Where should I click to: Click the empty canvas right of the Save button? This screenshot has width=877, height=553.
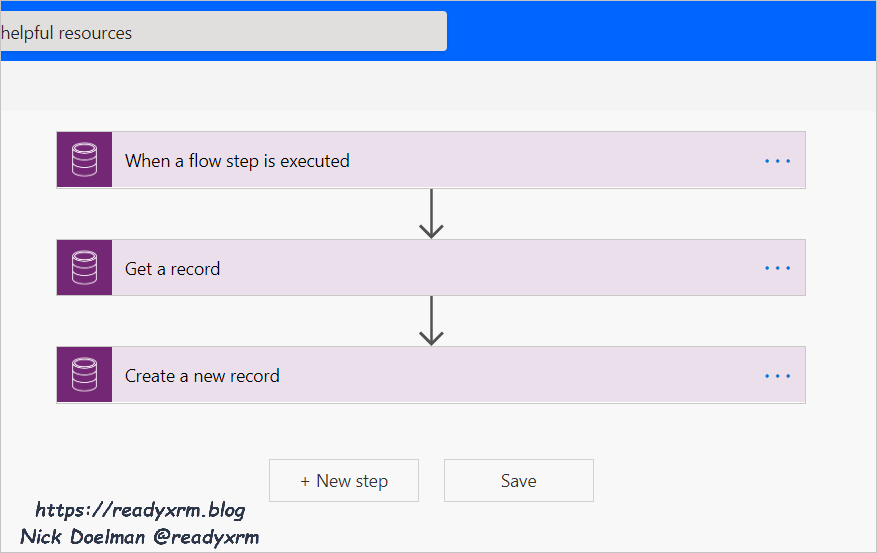720,481
